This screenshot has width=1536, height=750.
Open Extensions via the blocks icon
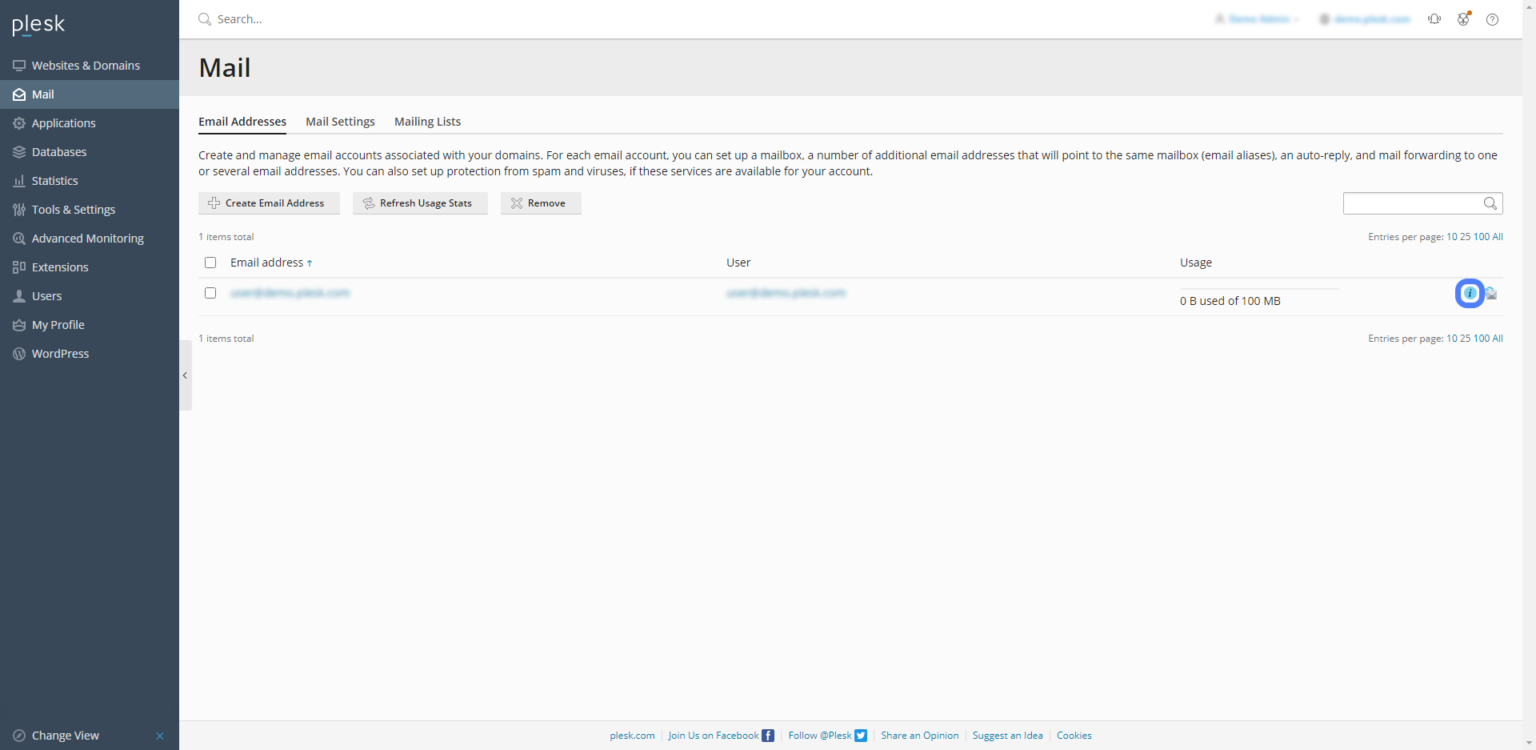click(x=19, y=268)
